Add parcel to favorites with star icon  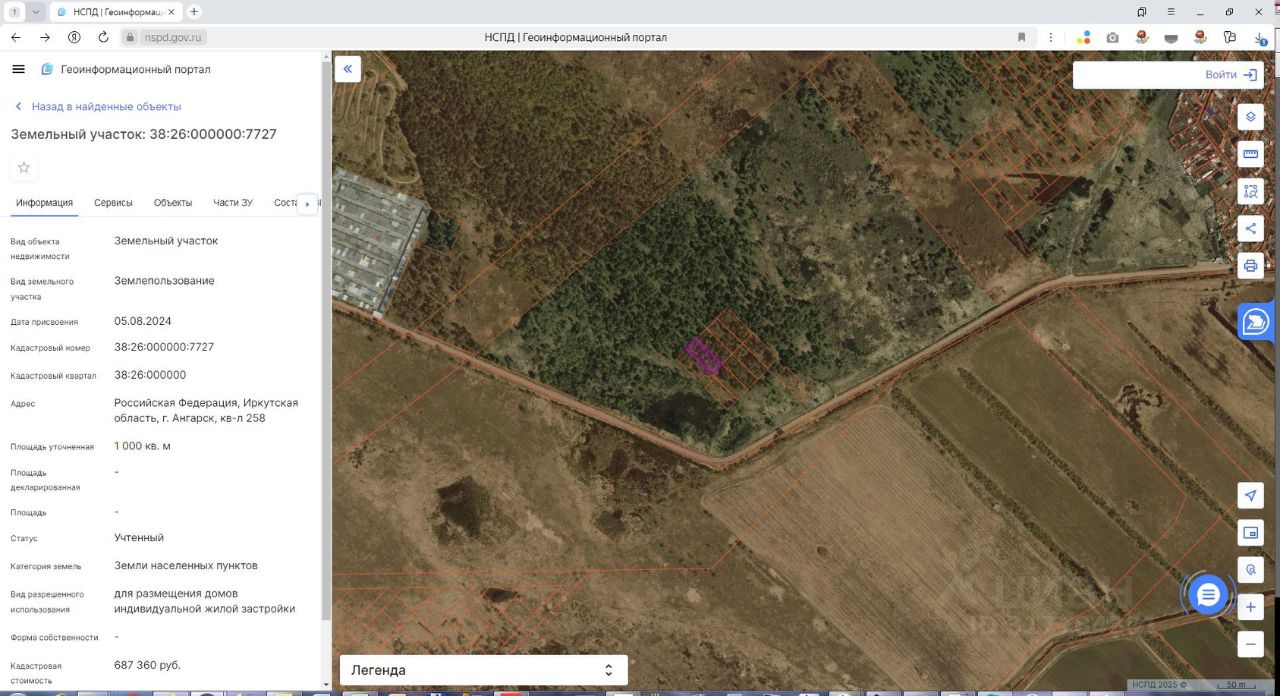24,167
